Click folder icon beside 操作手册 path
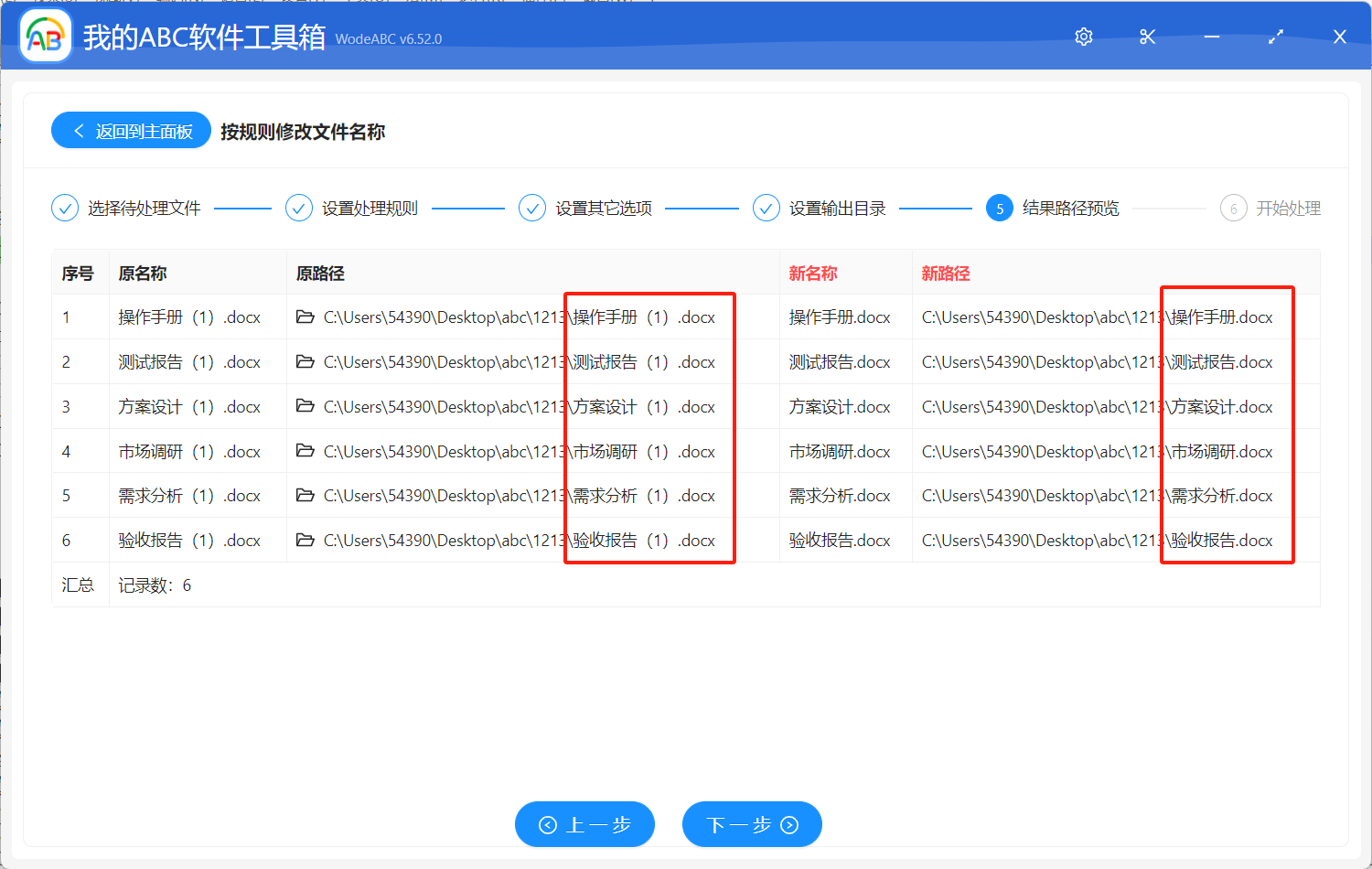Viewport: 1372px width, 869px height. point(305,317)
